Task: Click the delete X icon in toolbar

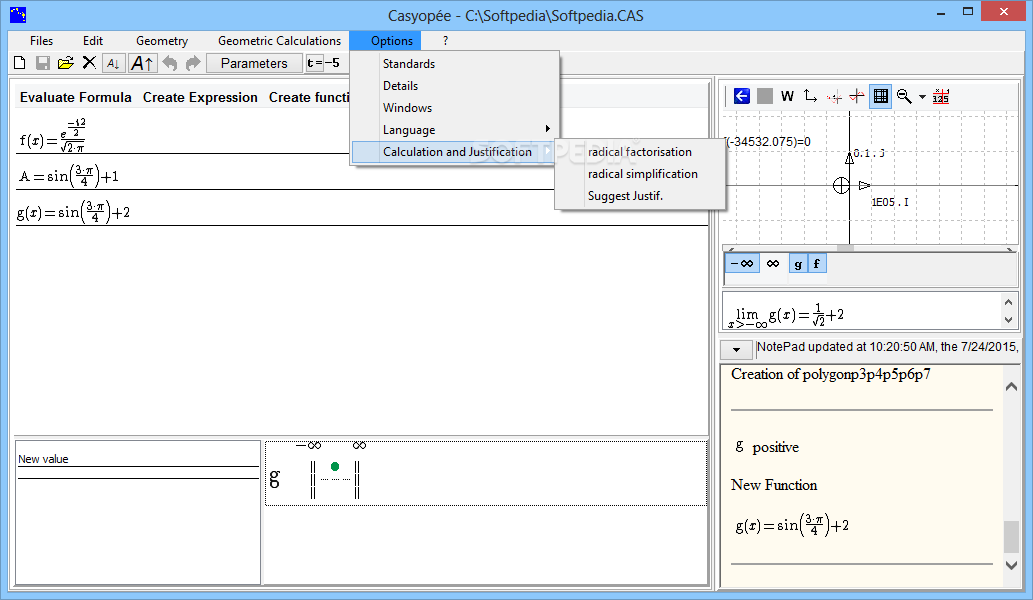Action: pos(89,63)
